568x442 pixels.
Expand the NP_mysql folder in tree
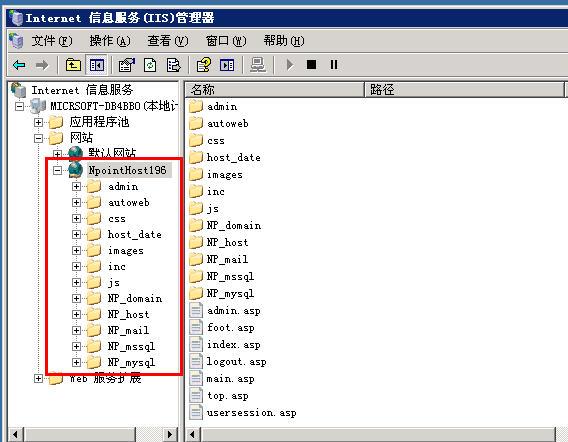76,362
